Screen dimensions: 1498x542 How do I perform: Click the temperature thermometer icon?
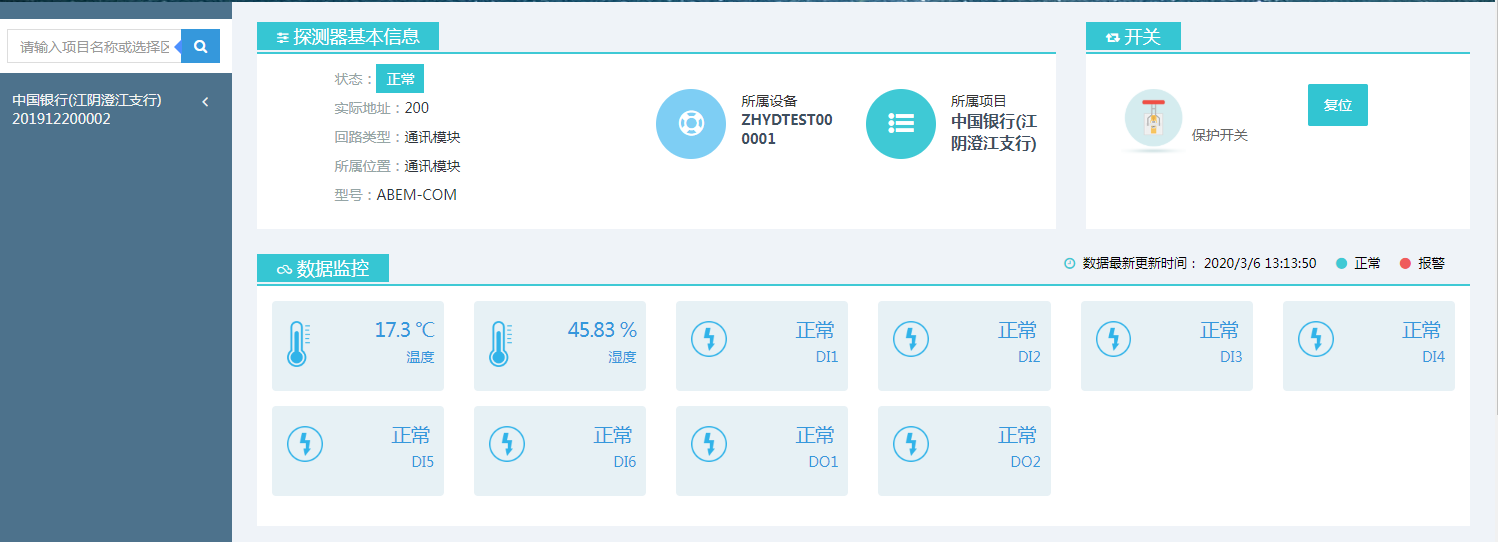[x=297, y=344]
